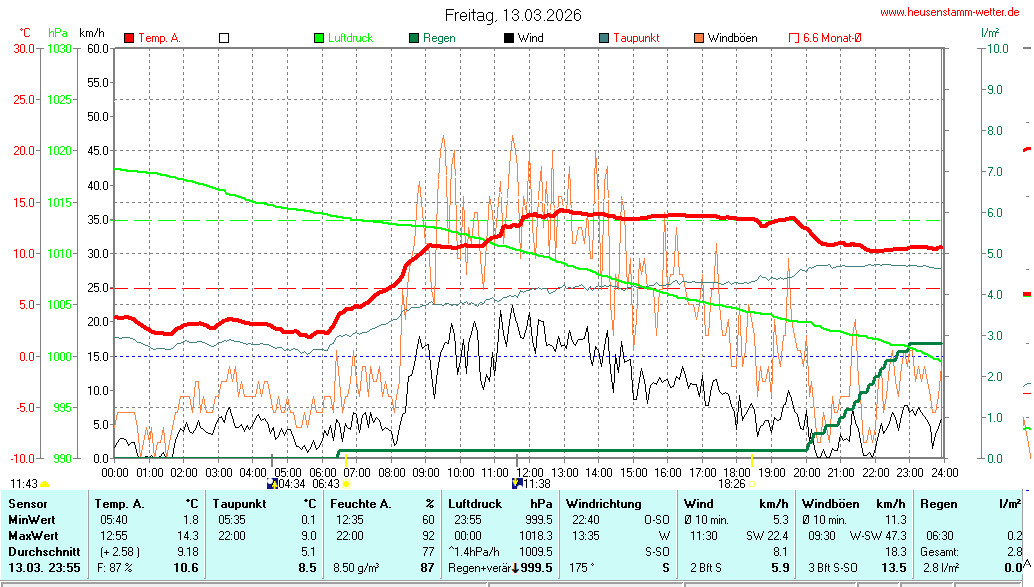This screenshot has width=1034, height=587.
Task: Click the red Temp. A. legend square
Action: [x=129, y=38]
